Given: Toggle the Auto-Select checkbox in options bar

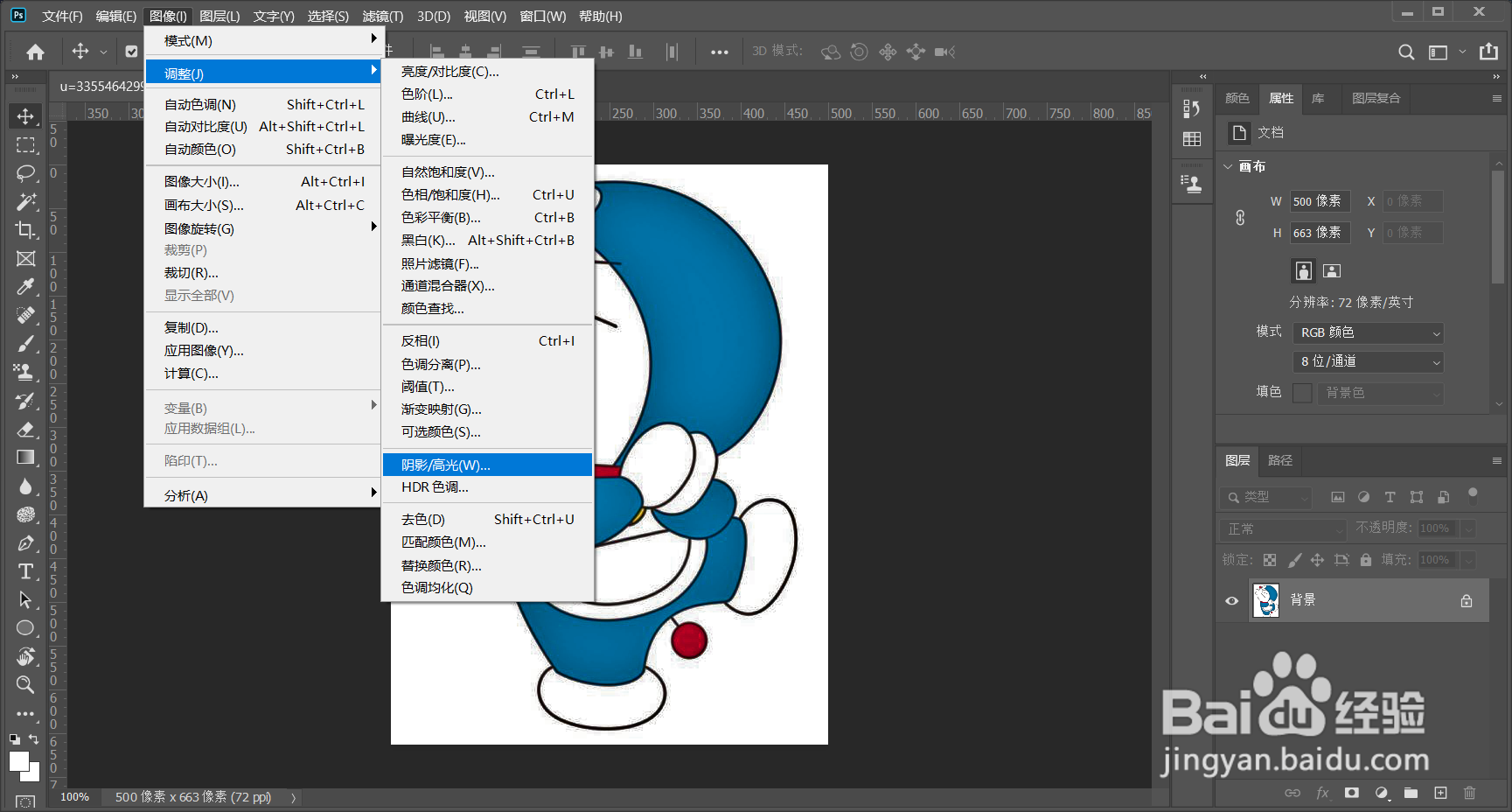Looking at the screenshot, I should point(131,52).
